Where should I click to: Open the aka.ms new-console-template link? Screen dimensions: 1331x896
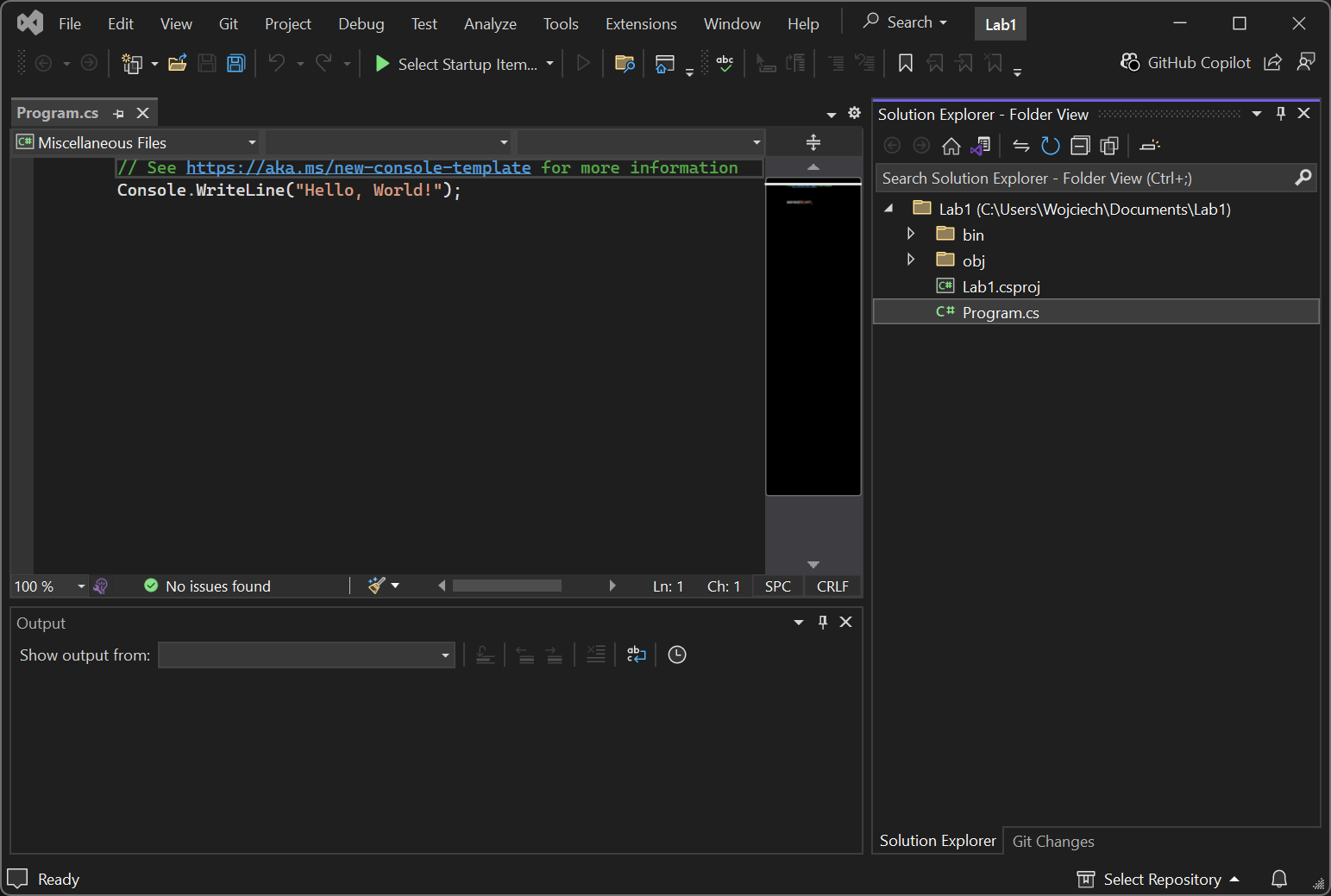tap(358, 167)
